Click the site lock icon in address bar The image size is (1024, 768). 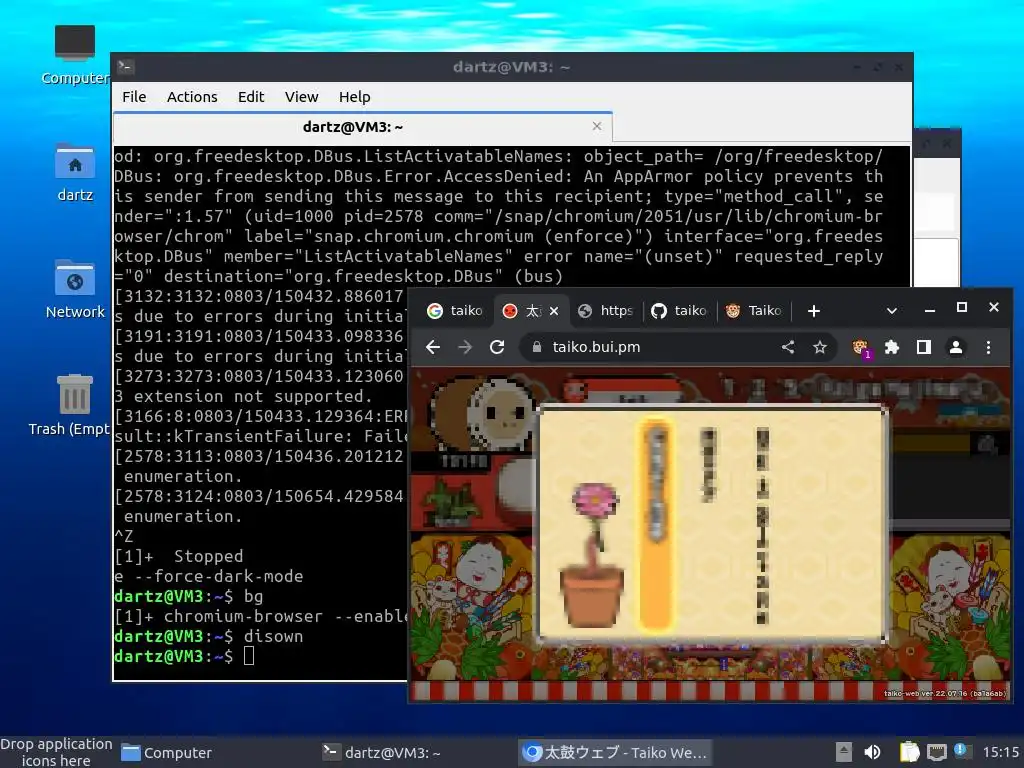tap(537, 347)
